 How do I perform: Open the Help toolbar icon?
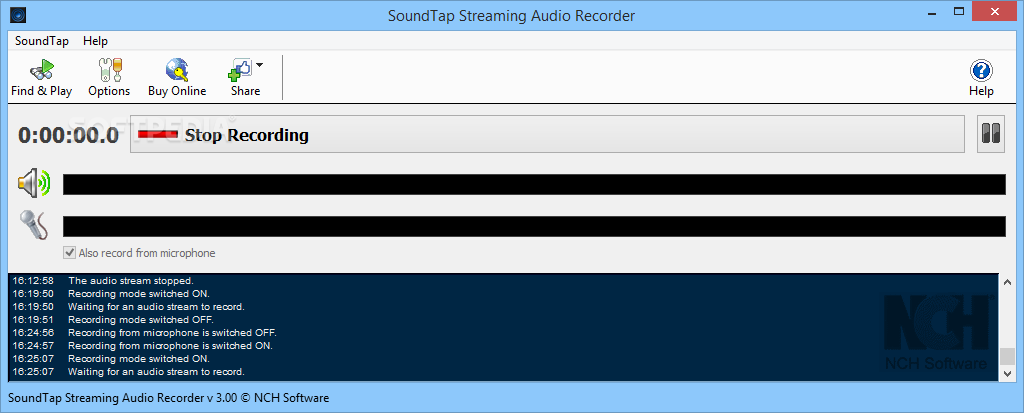tap(981, 77)
